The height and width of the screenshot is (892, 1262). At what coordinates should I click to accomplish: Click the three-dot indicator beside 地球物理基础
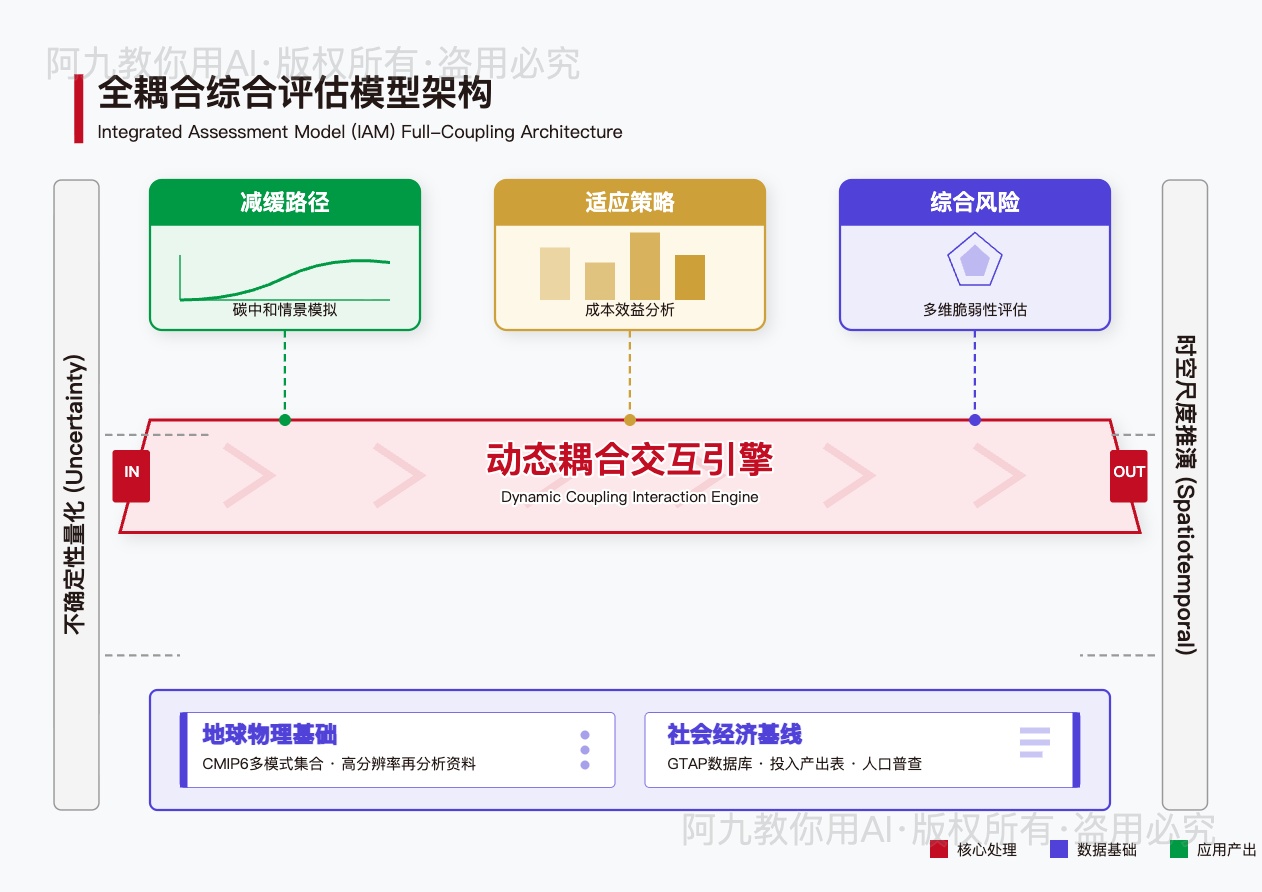point(585,750)
